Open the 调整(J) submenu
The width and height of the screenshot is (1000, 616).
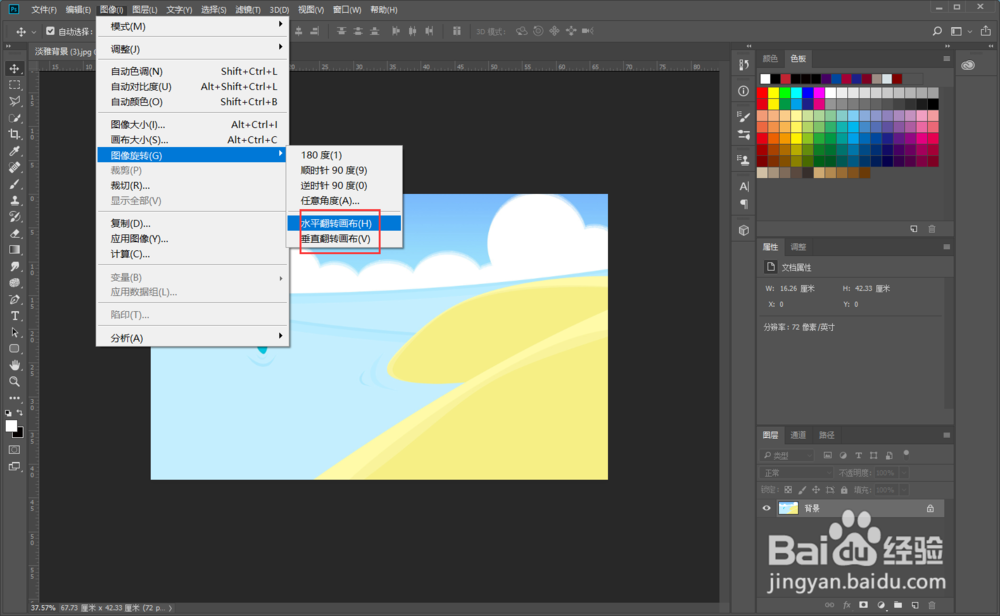pyautogui.click(x=193, y=49)
